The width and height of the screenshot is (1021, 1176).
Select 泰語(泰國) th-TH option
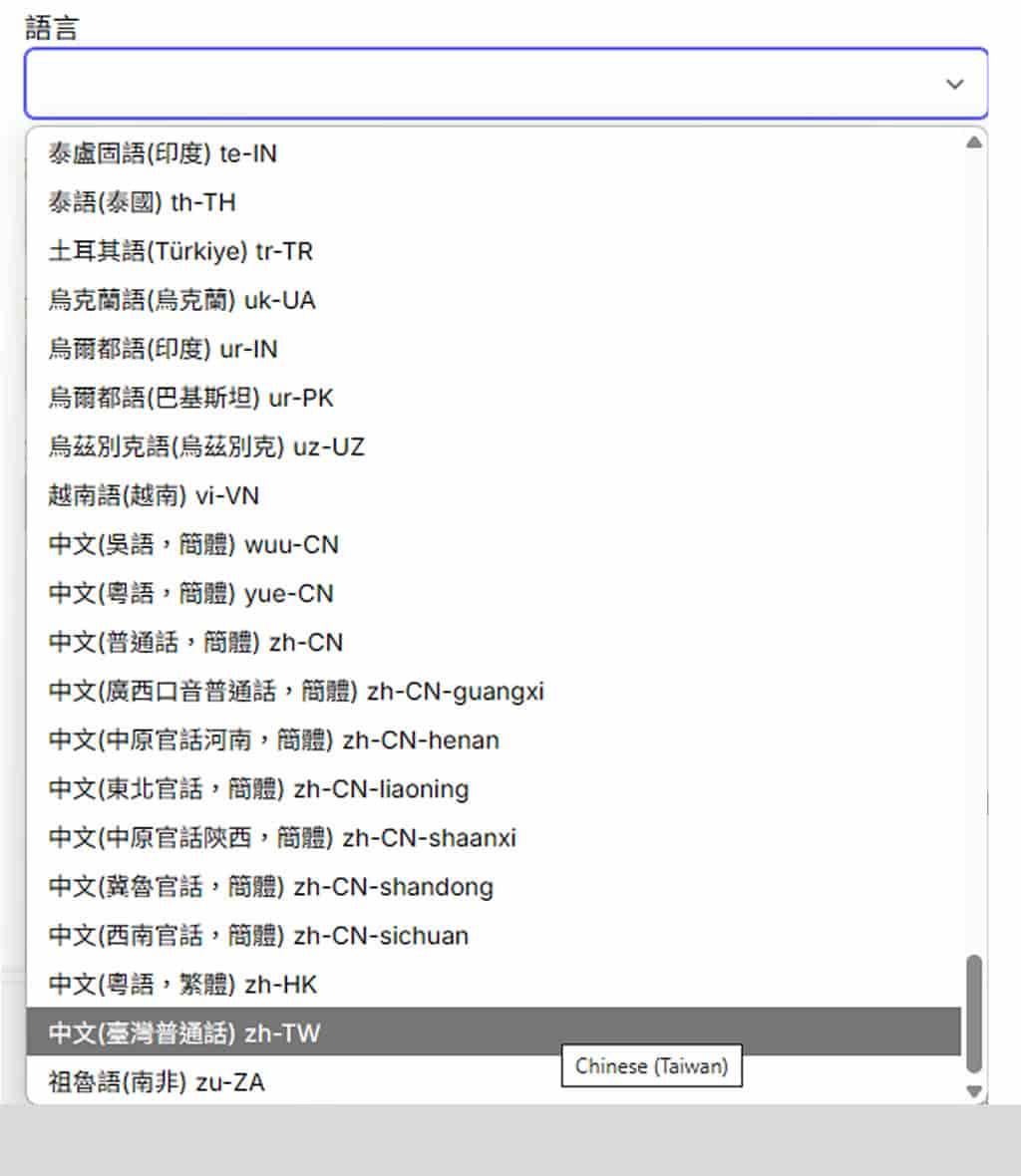point(494,202)
